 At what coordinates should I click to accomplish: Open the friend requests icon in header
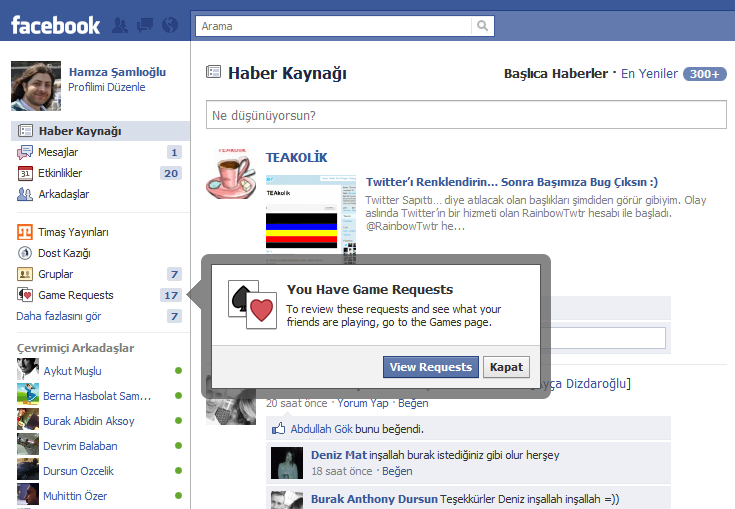pos(120,25)
